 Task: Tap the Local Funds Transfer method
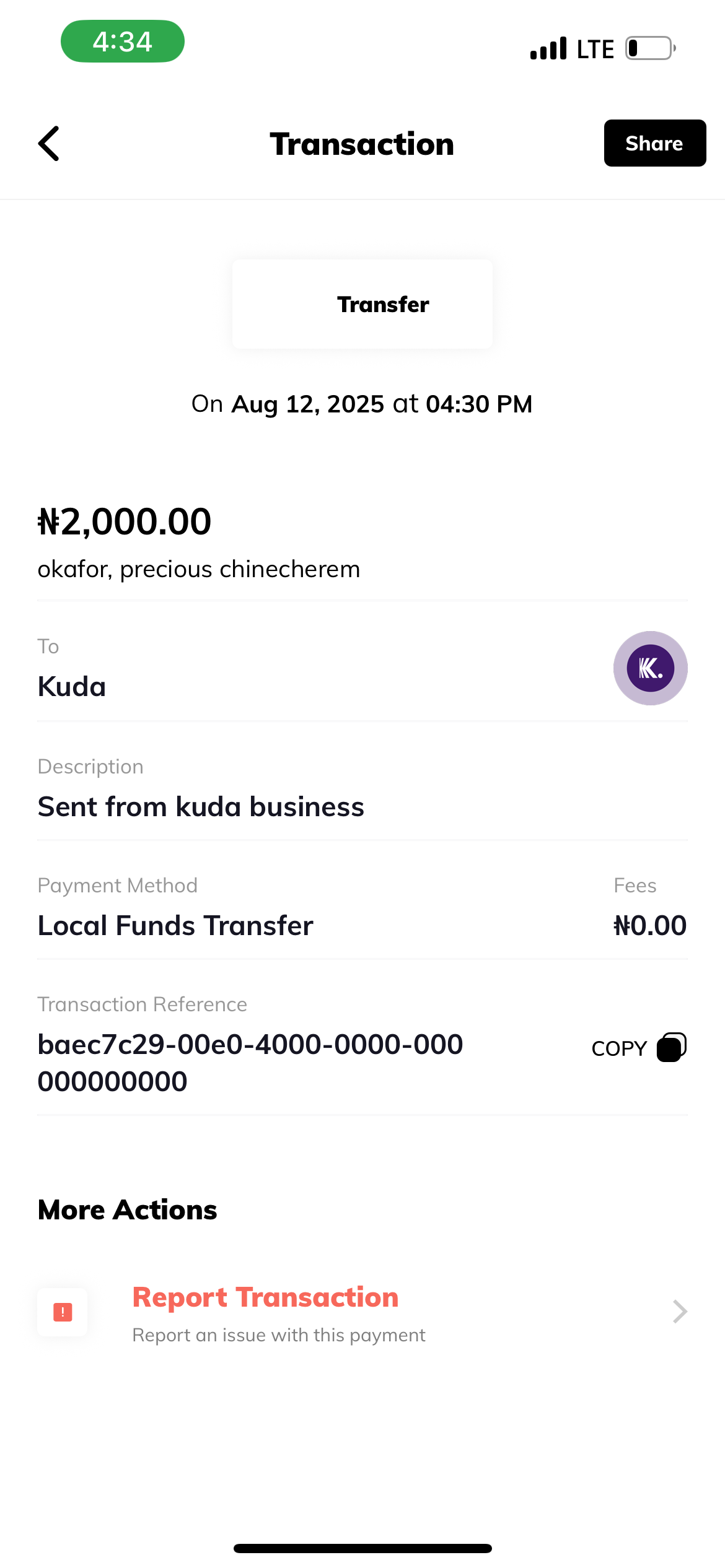[175, 926]
